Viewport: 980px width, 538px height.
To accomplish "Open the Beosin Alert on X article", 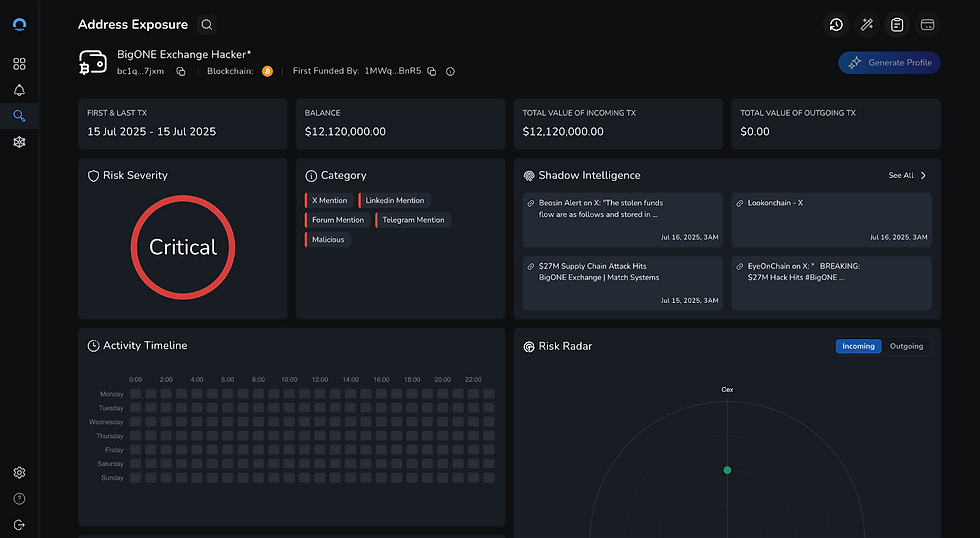I will [622, 220].
